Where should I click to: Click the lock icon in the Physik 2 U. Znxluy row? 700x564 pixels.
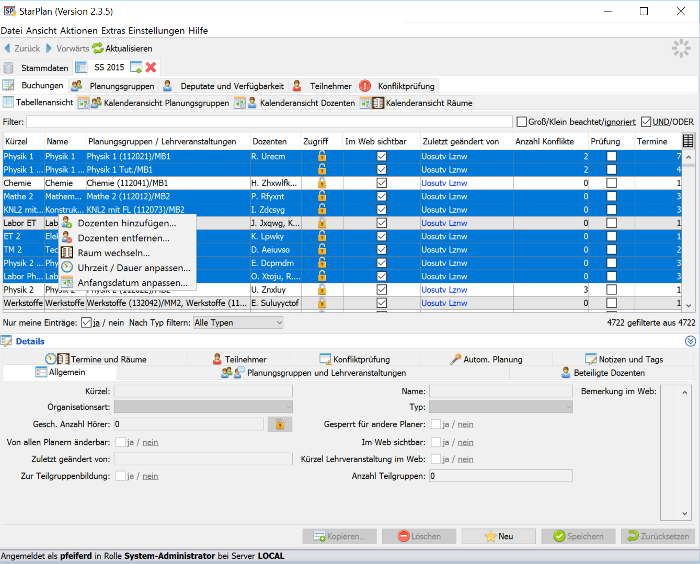pyautogui.click(x=321, y=289)
